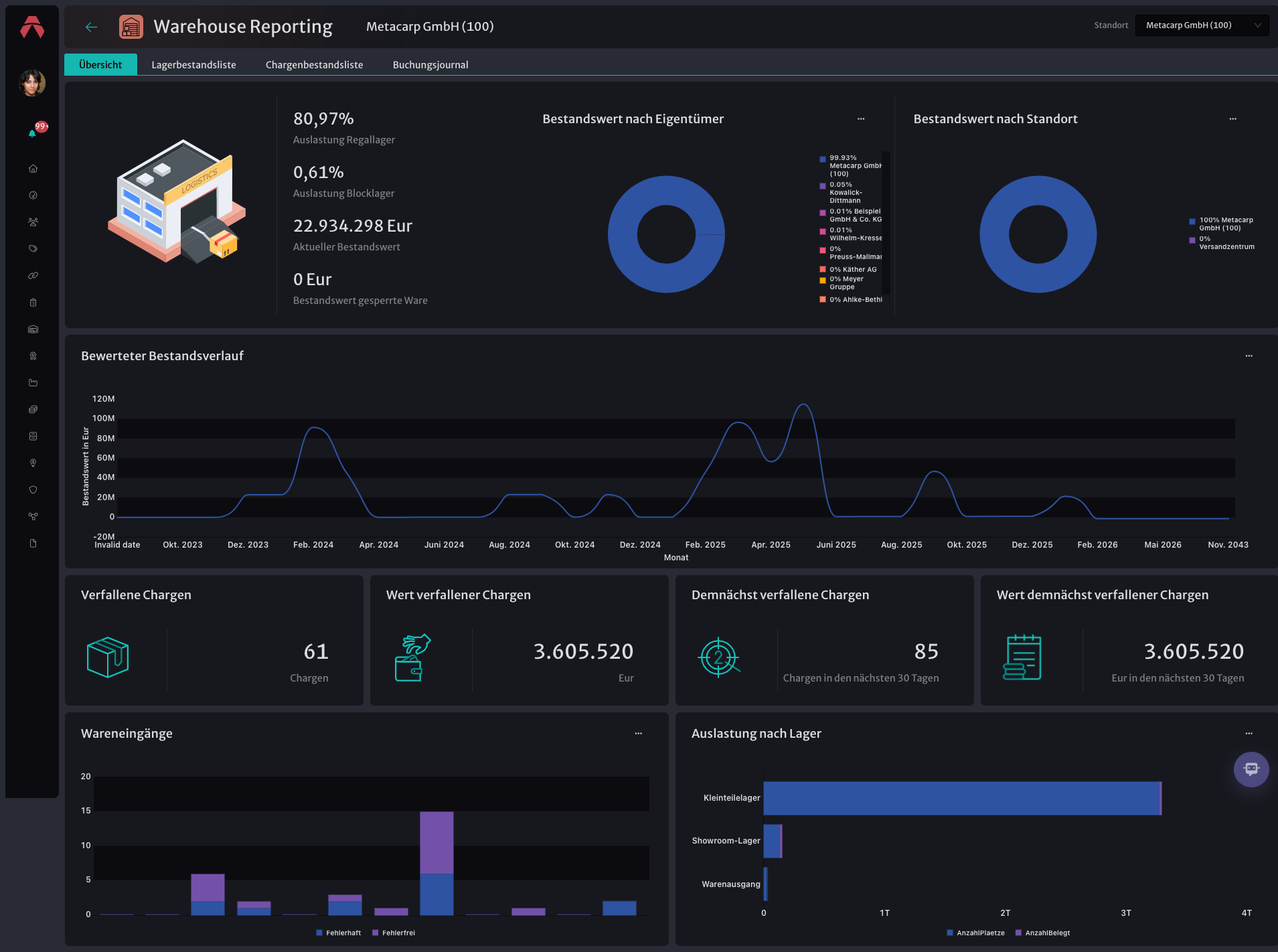Open the chain link sidebar icon
1278x952 pixels.
33,276
